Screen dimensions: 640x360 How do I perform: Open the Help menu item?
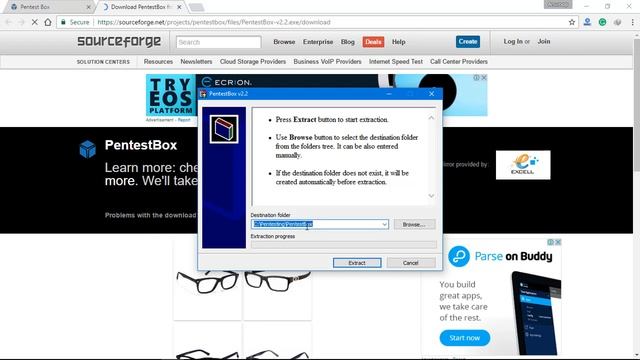398,42
